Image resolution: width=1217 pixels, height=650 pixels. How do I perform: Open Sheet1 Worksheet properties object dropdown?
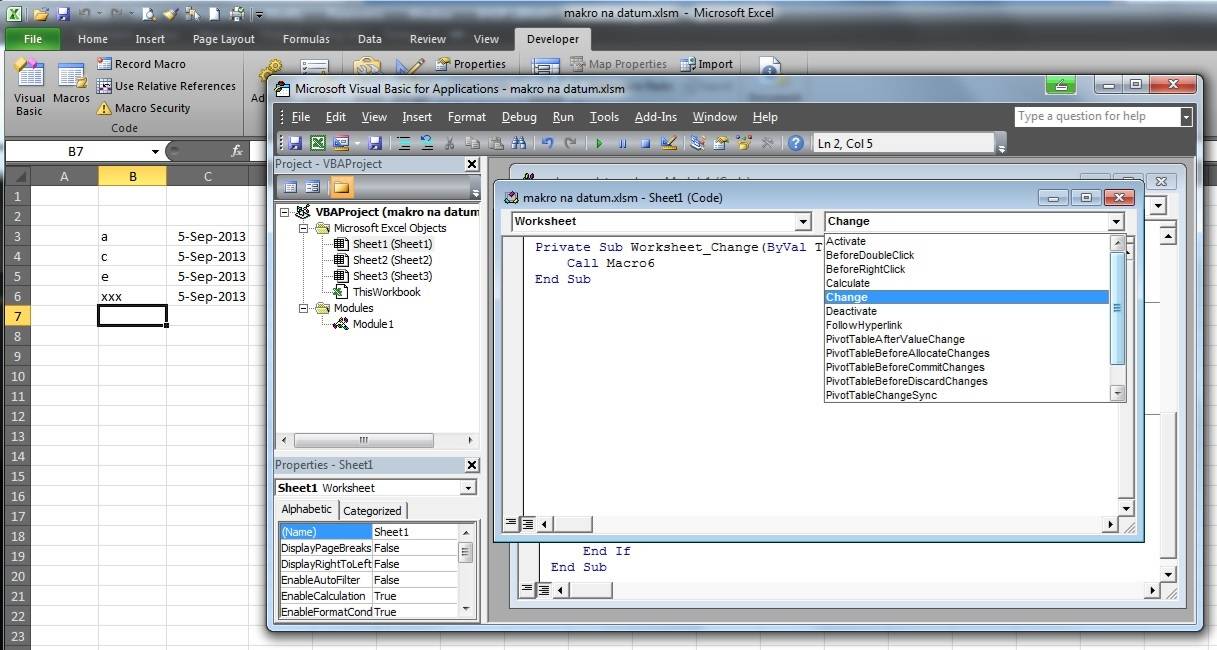tap(468, 488)
